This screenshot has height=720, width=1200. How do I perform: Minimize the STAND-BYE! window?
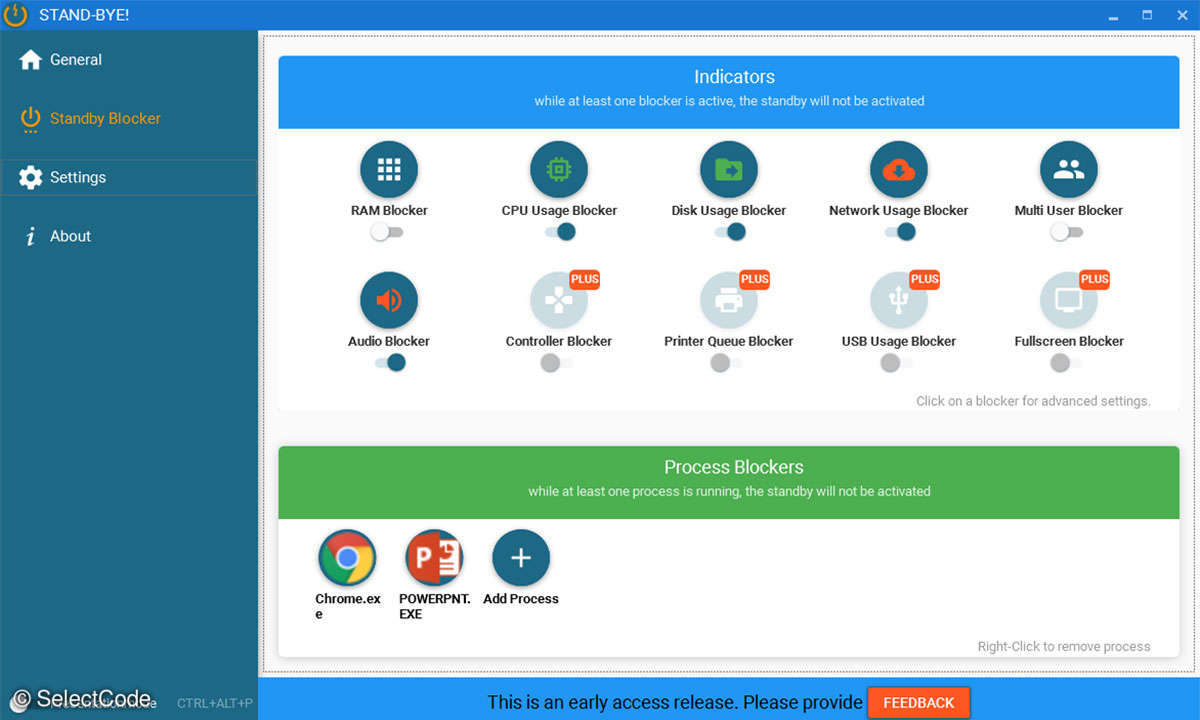1113,15
